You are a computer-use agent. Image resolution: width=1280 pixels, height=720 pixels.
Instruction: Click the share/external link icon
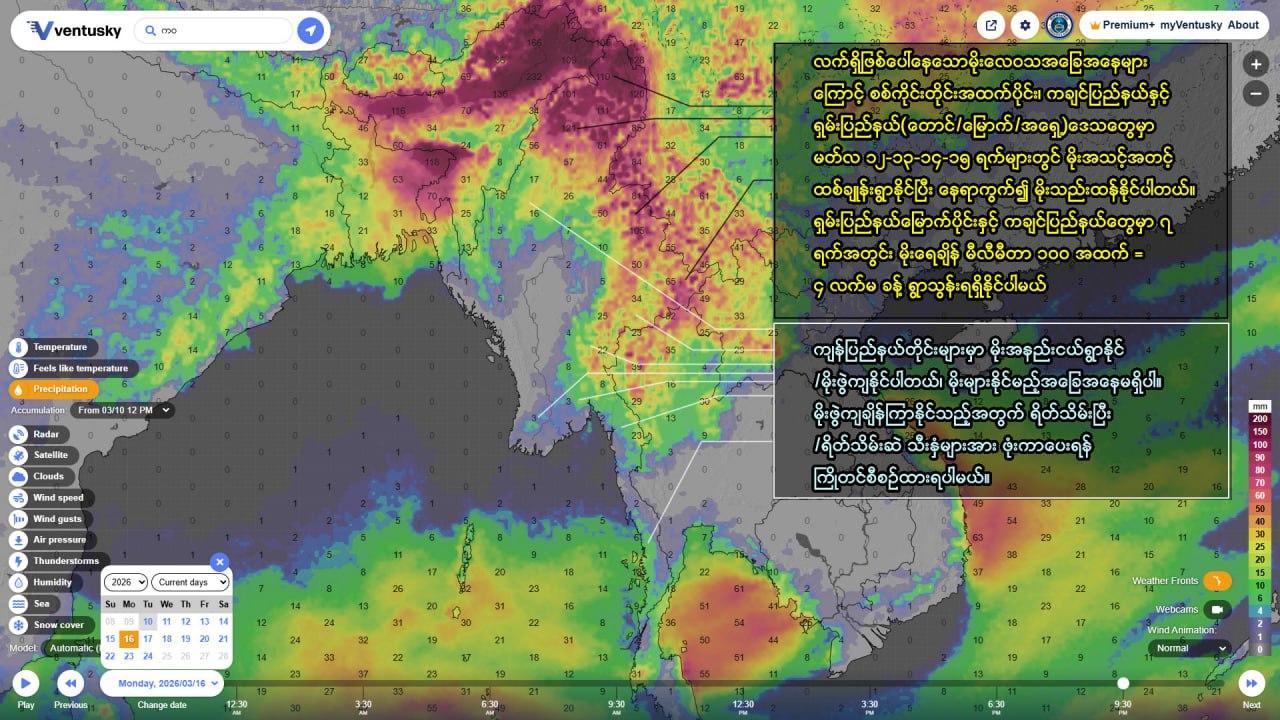(x=991, y=26)
